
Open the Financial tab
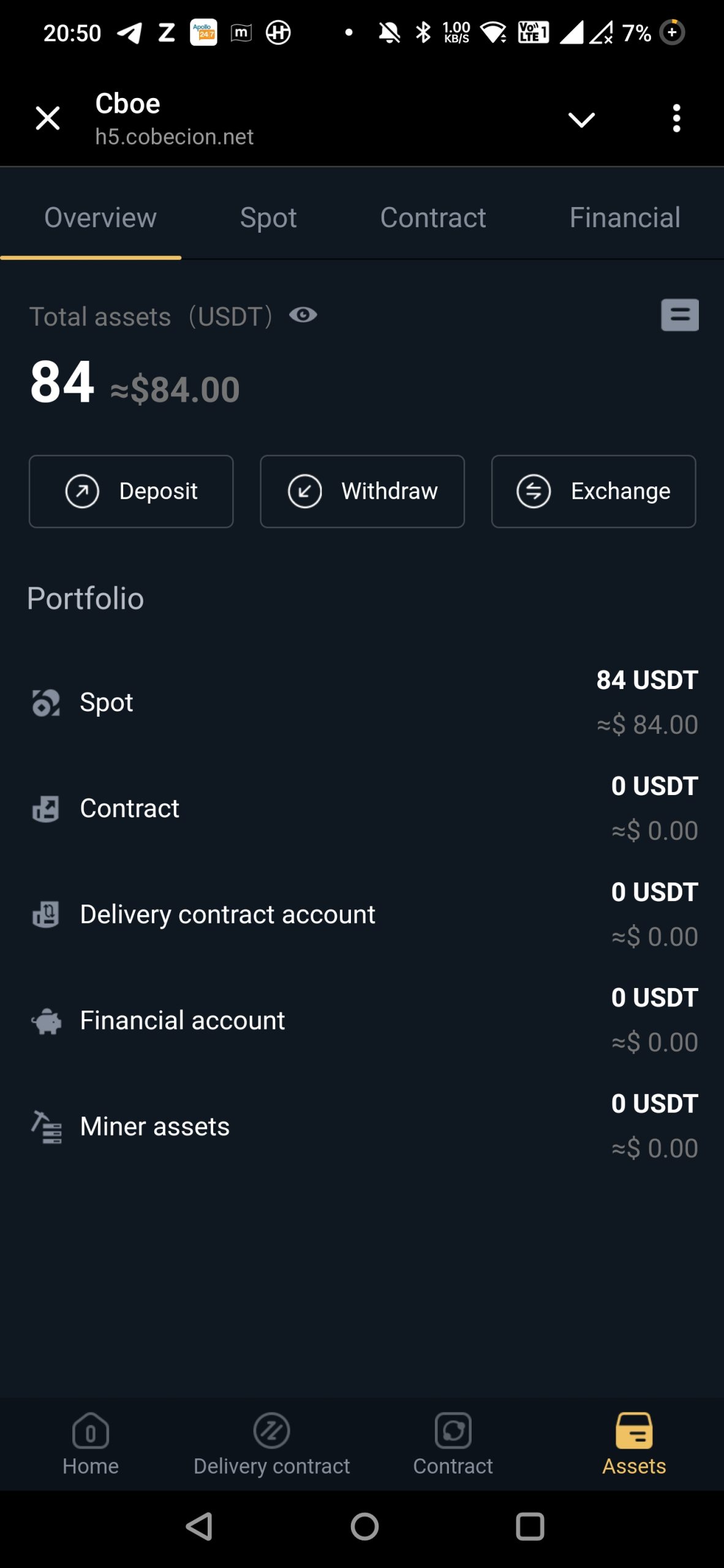tap(624, 218)
